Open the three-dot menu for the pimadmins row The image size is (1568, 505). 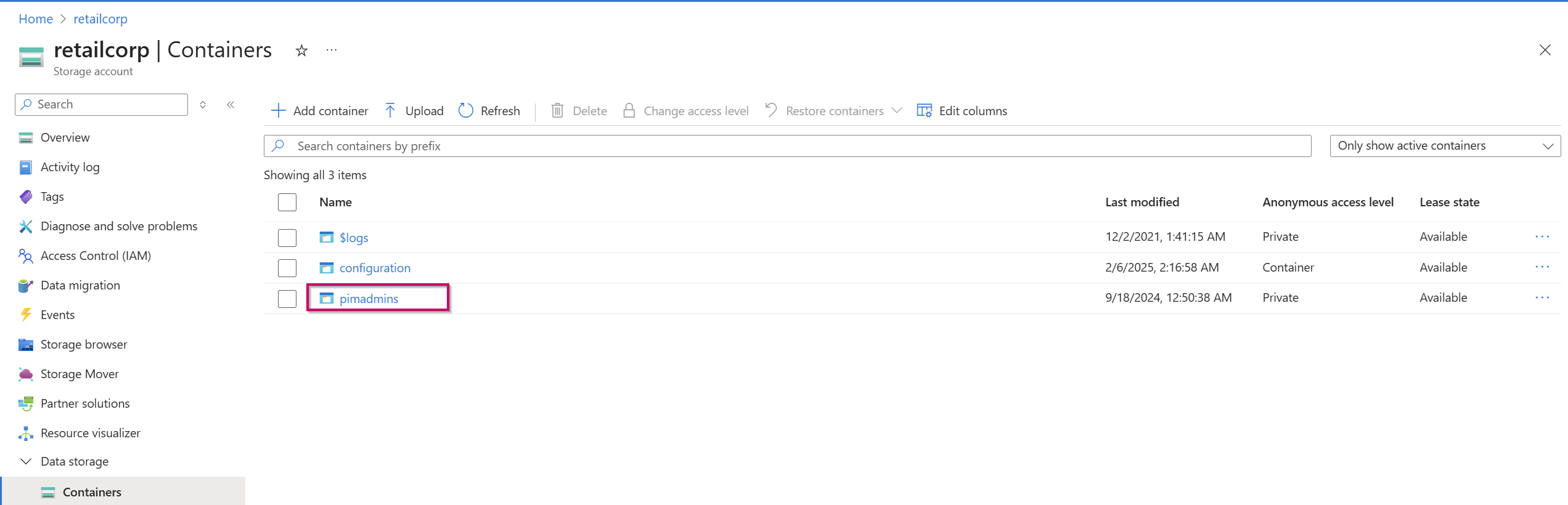1541,298
